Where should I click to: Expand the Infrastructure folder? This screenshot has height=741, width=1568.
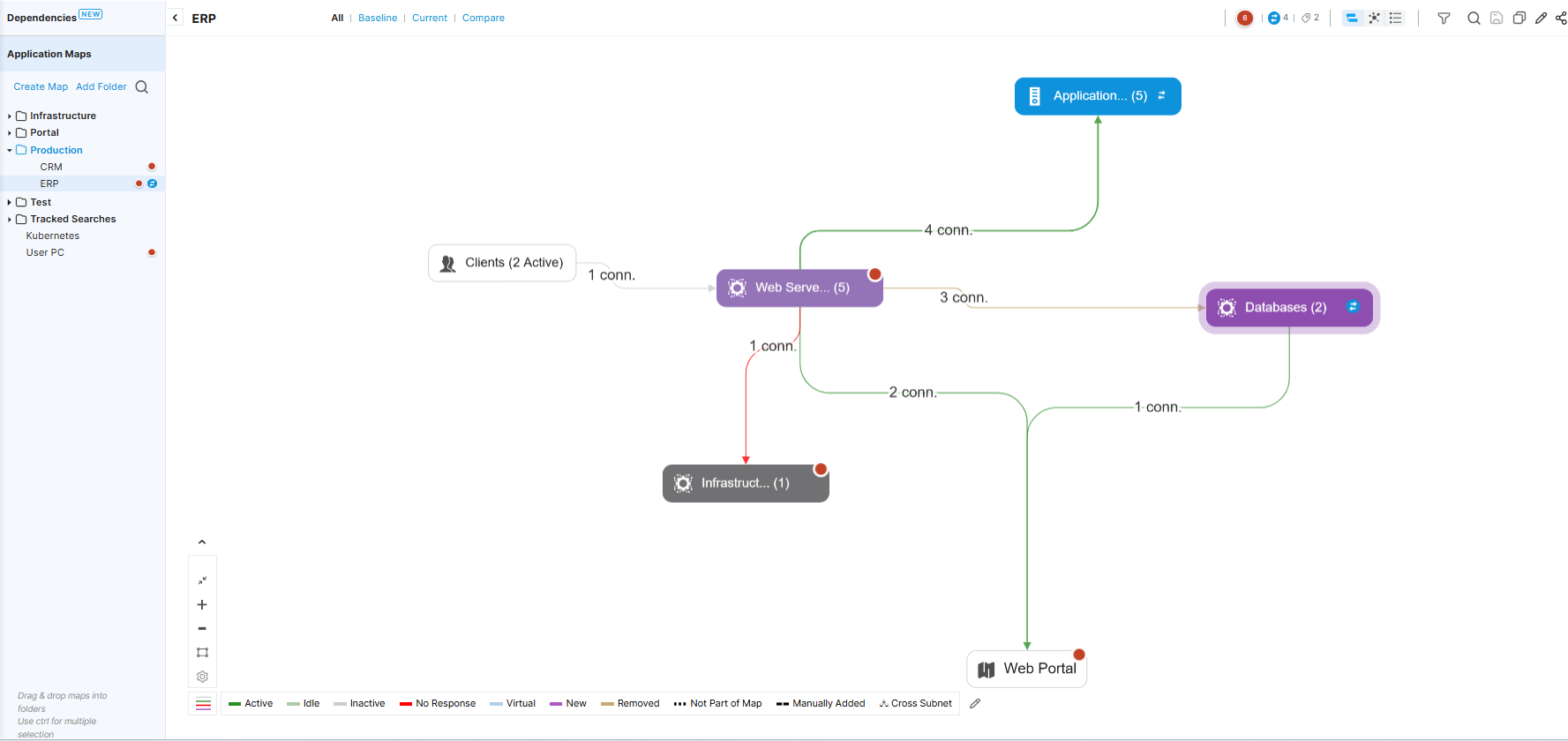coord(10,116)
